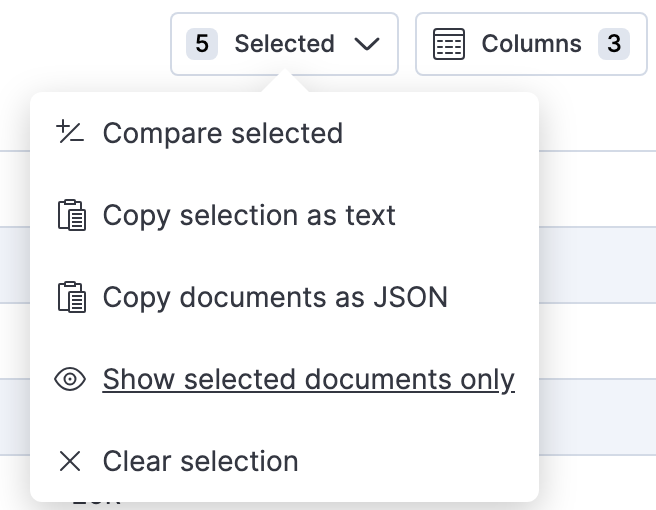Screen dimensions: 656x510
Task: Click the table grid icon on Columns button
Action: [449, 44]
